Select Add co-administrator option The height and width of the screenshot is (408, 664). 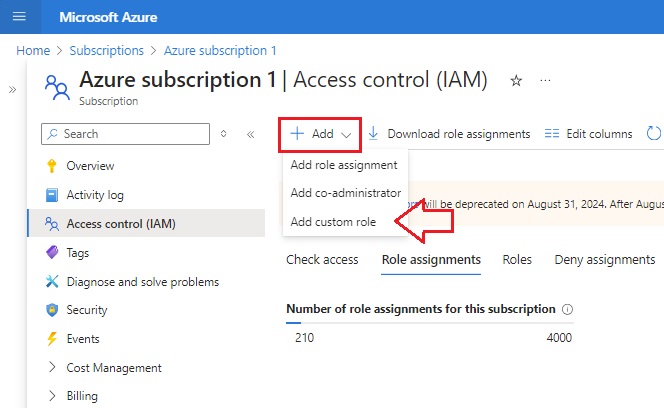click(x=346, y=193)
